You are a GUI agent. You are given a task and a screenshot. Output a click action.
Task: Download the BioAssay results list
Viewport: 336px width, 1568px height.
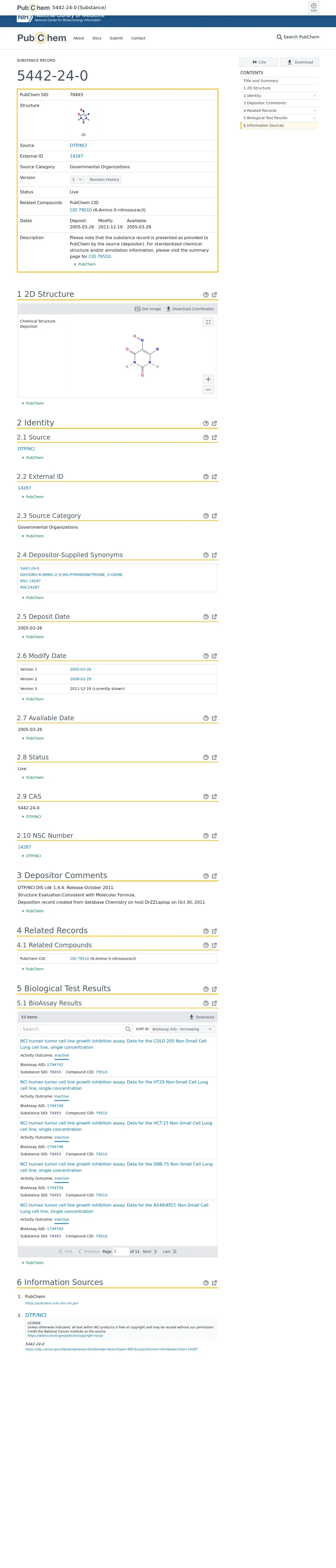(202, 1017)
